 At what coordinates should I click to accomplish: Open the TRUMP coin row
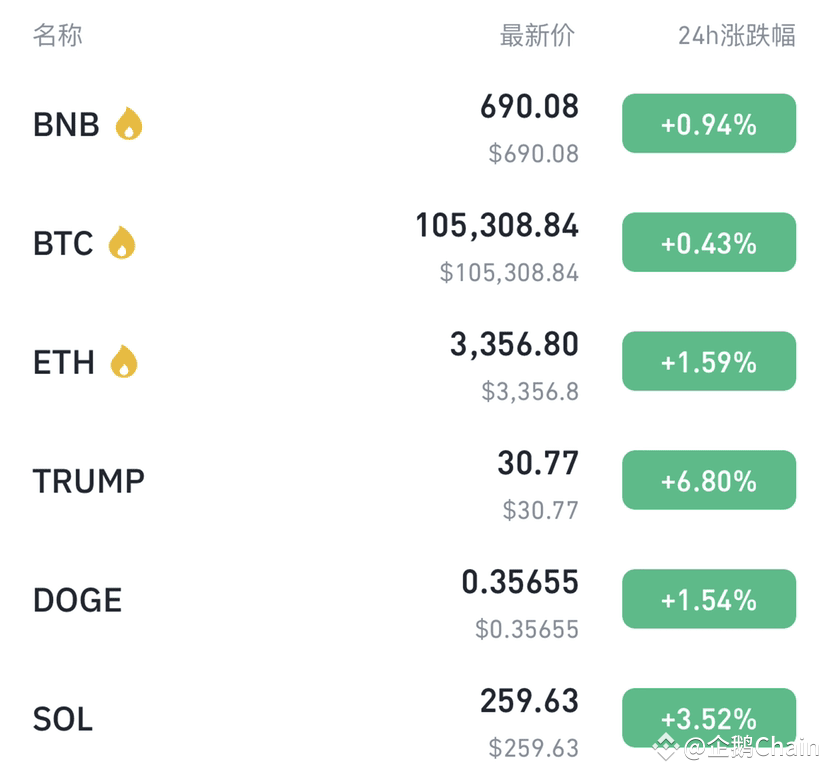(414, 480)
